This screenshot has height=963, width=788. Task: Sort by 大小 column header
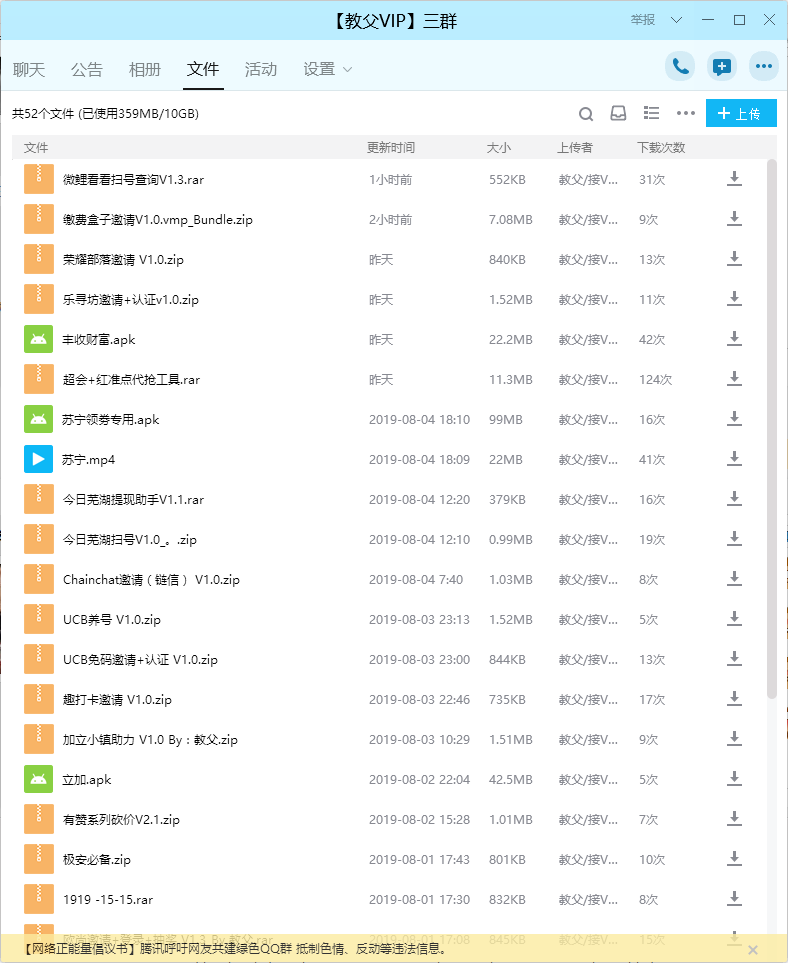[x=499, y=147]
